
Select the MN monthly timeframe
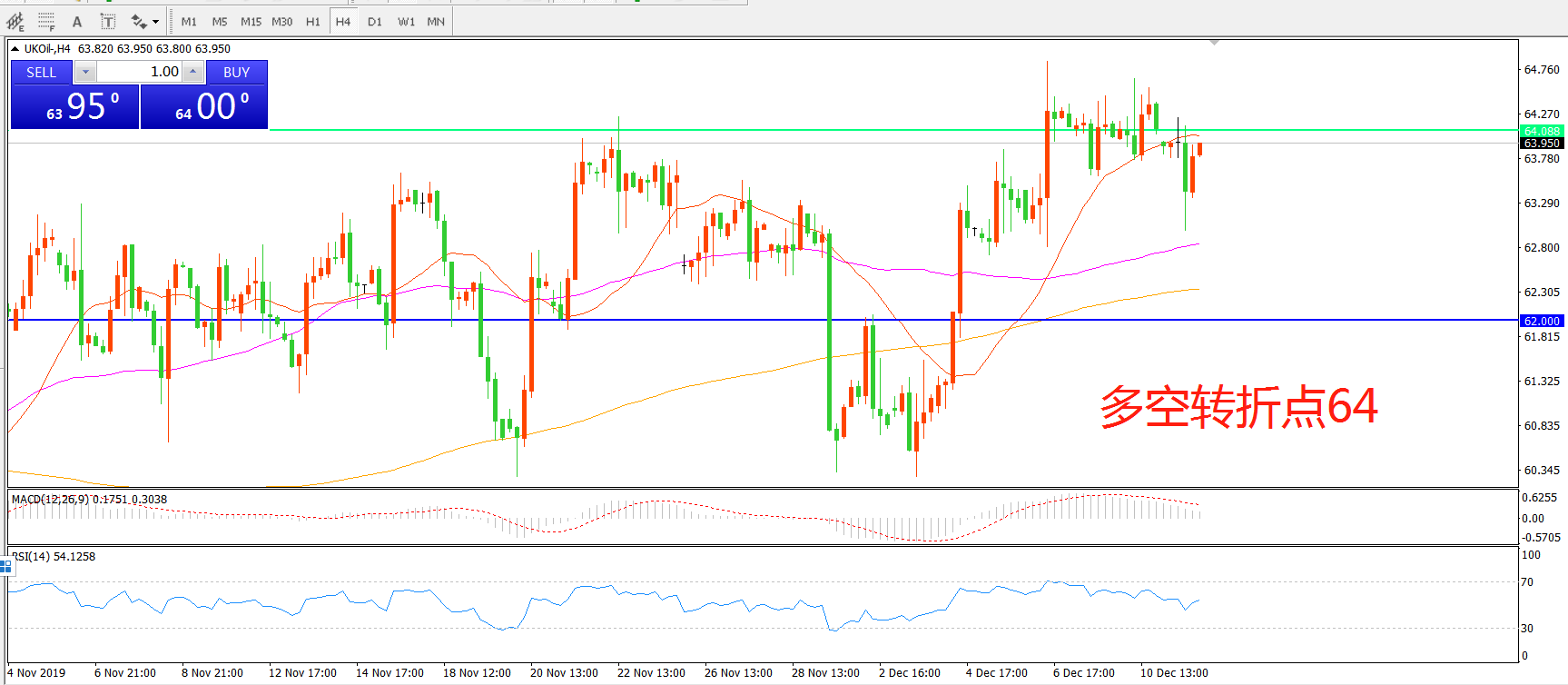click(x=436, y=22)
